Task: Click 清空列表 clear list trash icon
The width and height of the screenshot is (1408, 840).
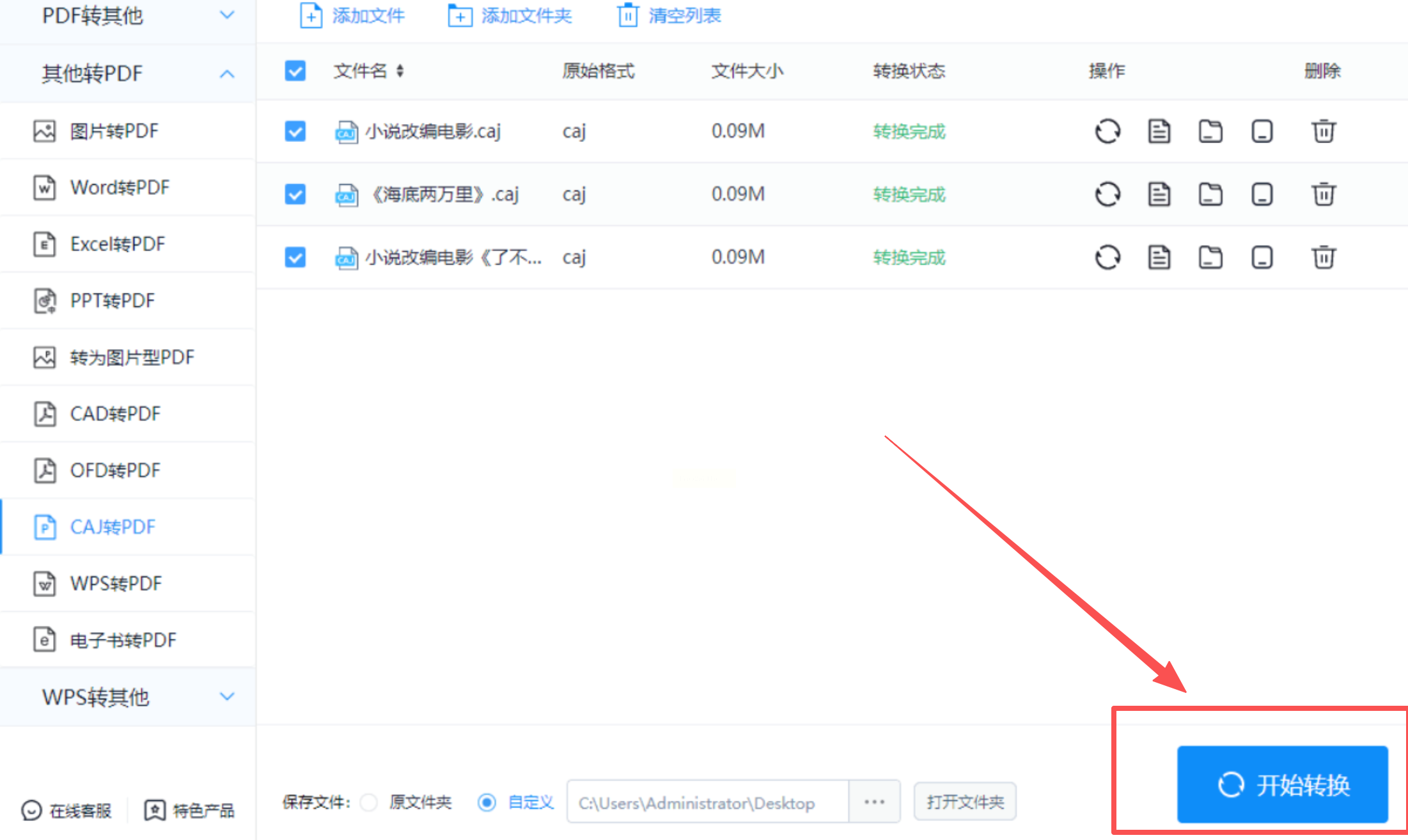Action: click(x=628, y=16)
